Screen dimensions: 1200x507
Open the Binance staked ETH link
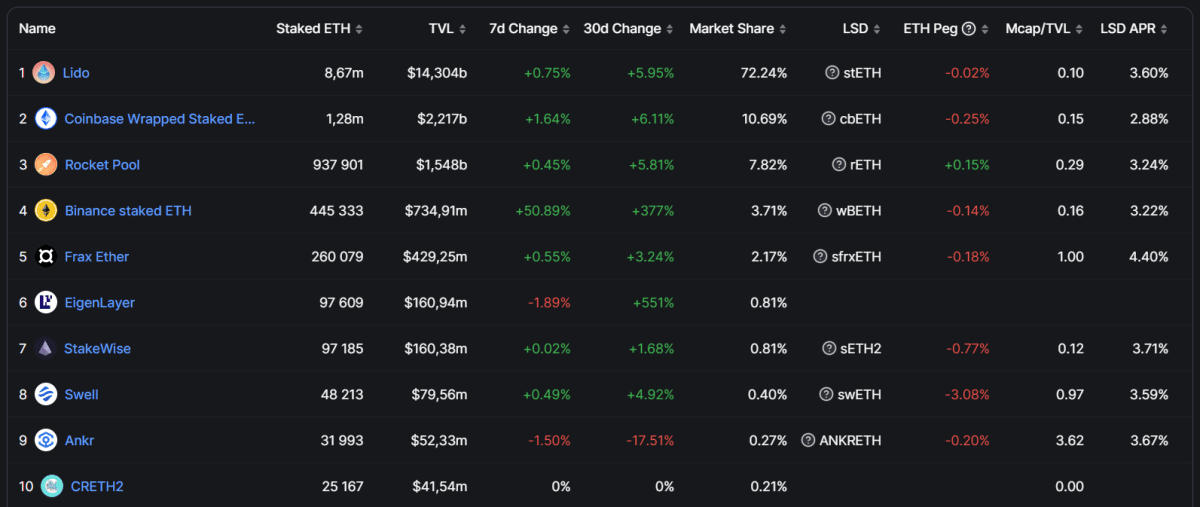[128, 211]
